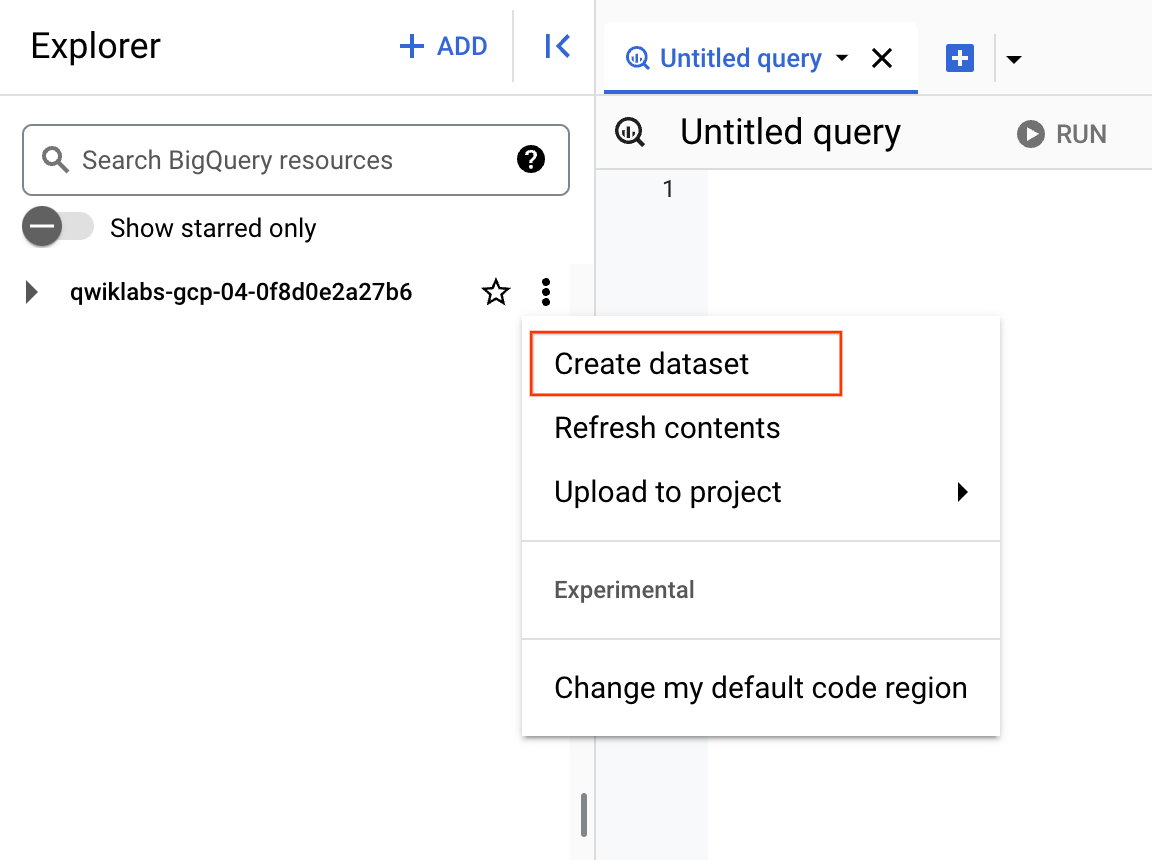The height and width of the screenshot is (860, 1152).
Task: Open the Untitled query tab dropdown arrow
Action: point(842,58)
